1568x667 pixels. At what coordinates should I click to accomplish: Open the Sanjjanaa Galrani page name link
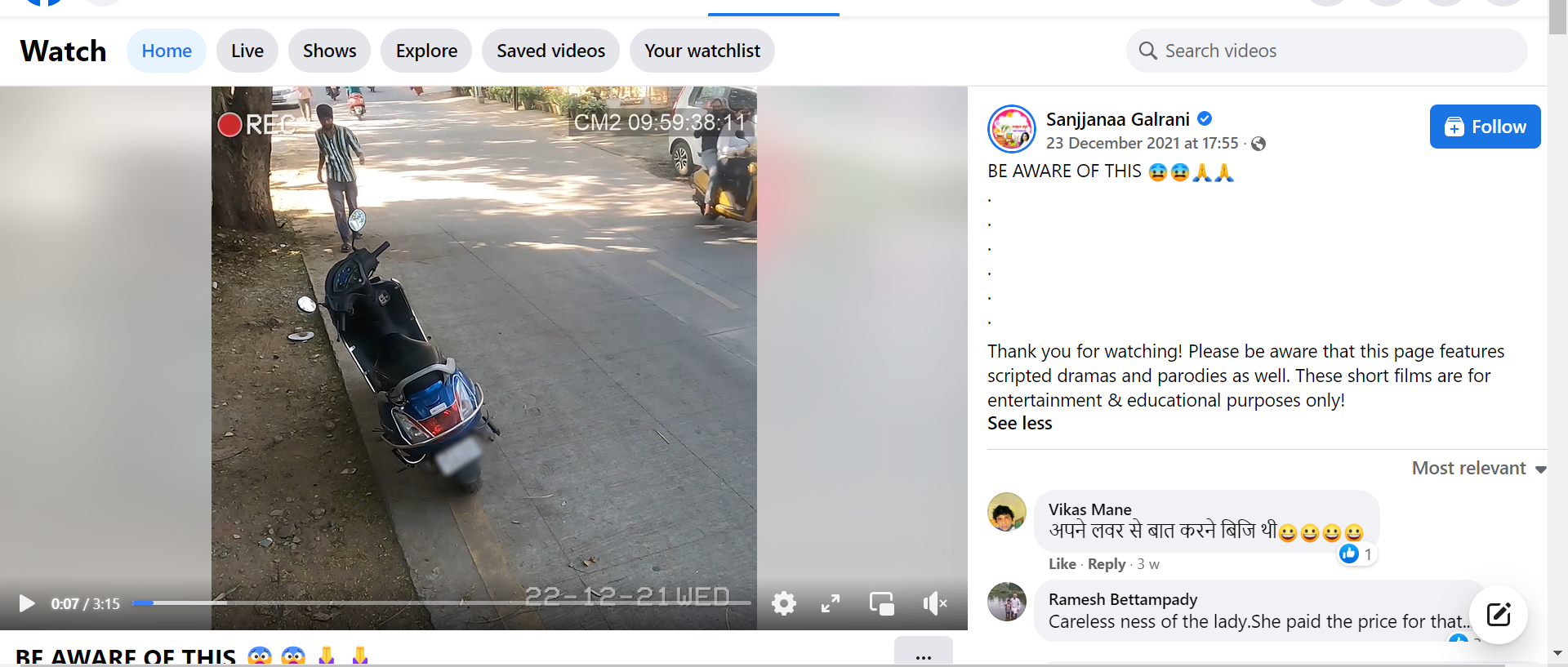coord(1117,119)
